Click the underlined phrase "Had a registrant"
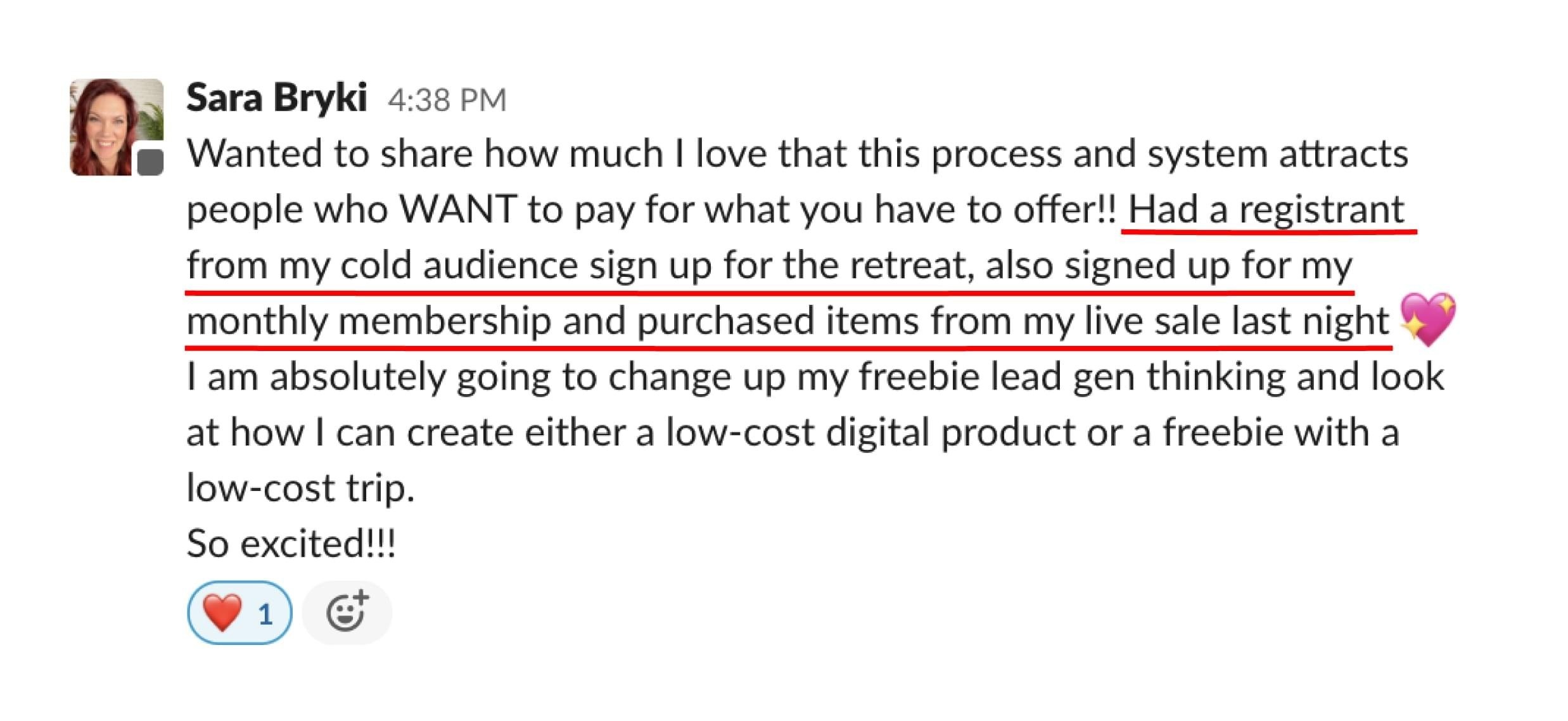Viewport: 1568px width, 721px height. pos(1266,209)
